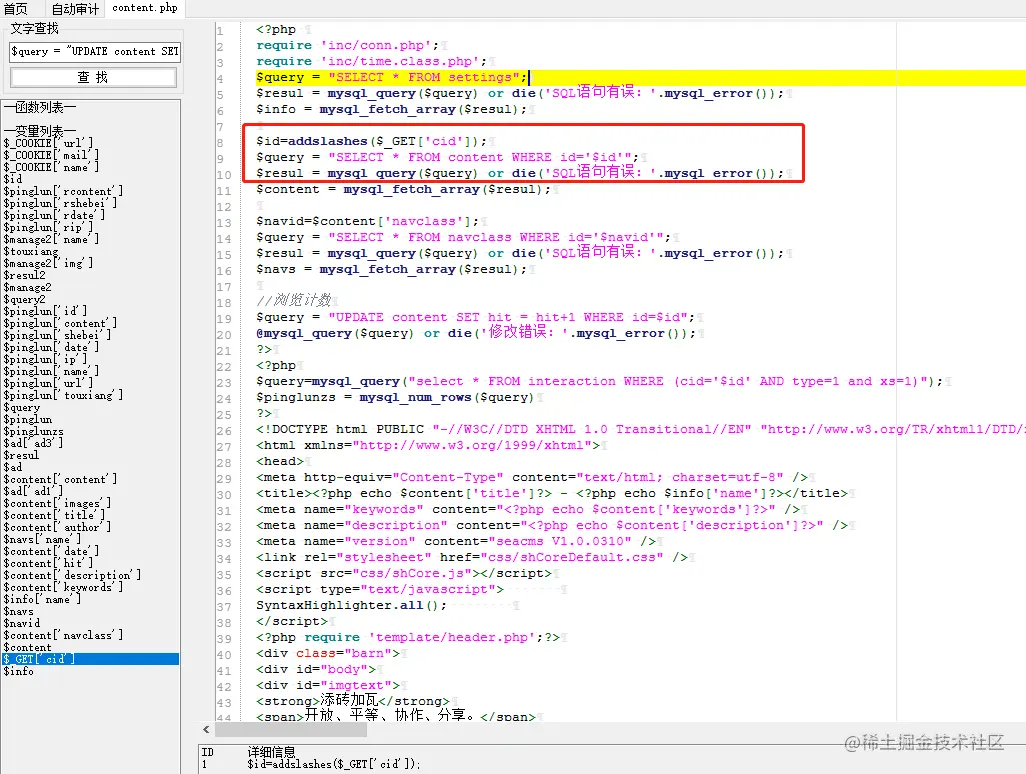Click line 39 require template/header.php
The image size is (1026, 774).
point(408,637)
